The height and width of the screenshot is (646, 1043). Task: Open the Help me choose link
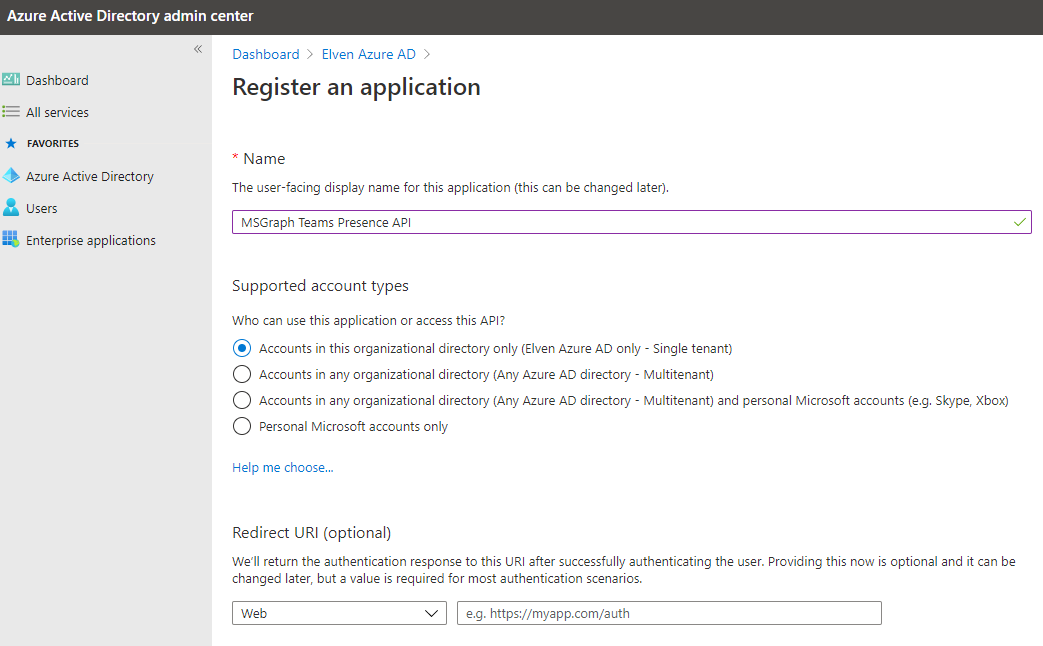283,468
